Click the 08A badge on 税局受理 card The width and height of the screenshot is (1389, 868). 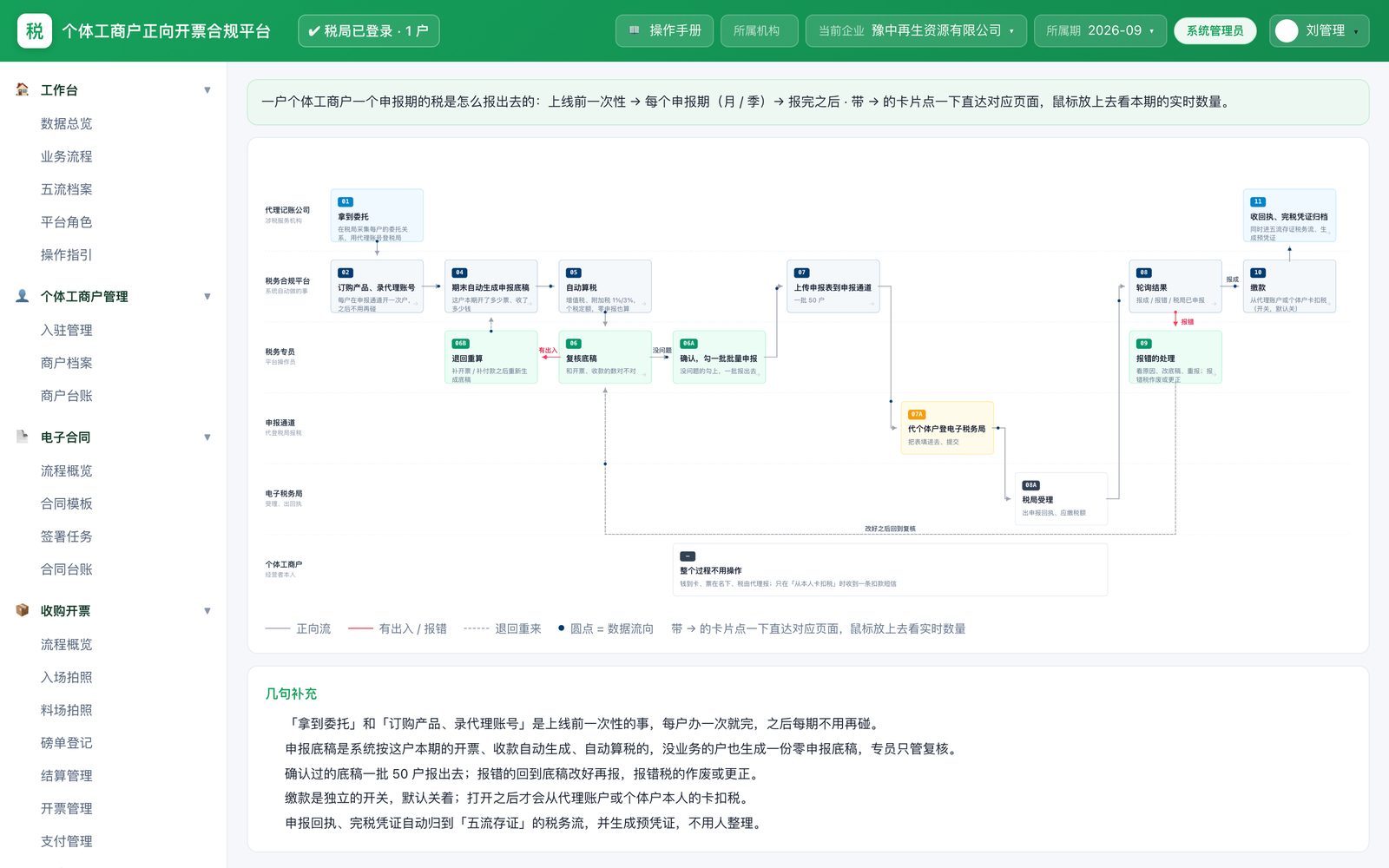coord(1030,485)
